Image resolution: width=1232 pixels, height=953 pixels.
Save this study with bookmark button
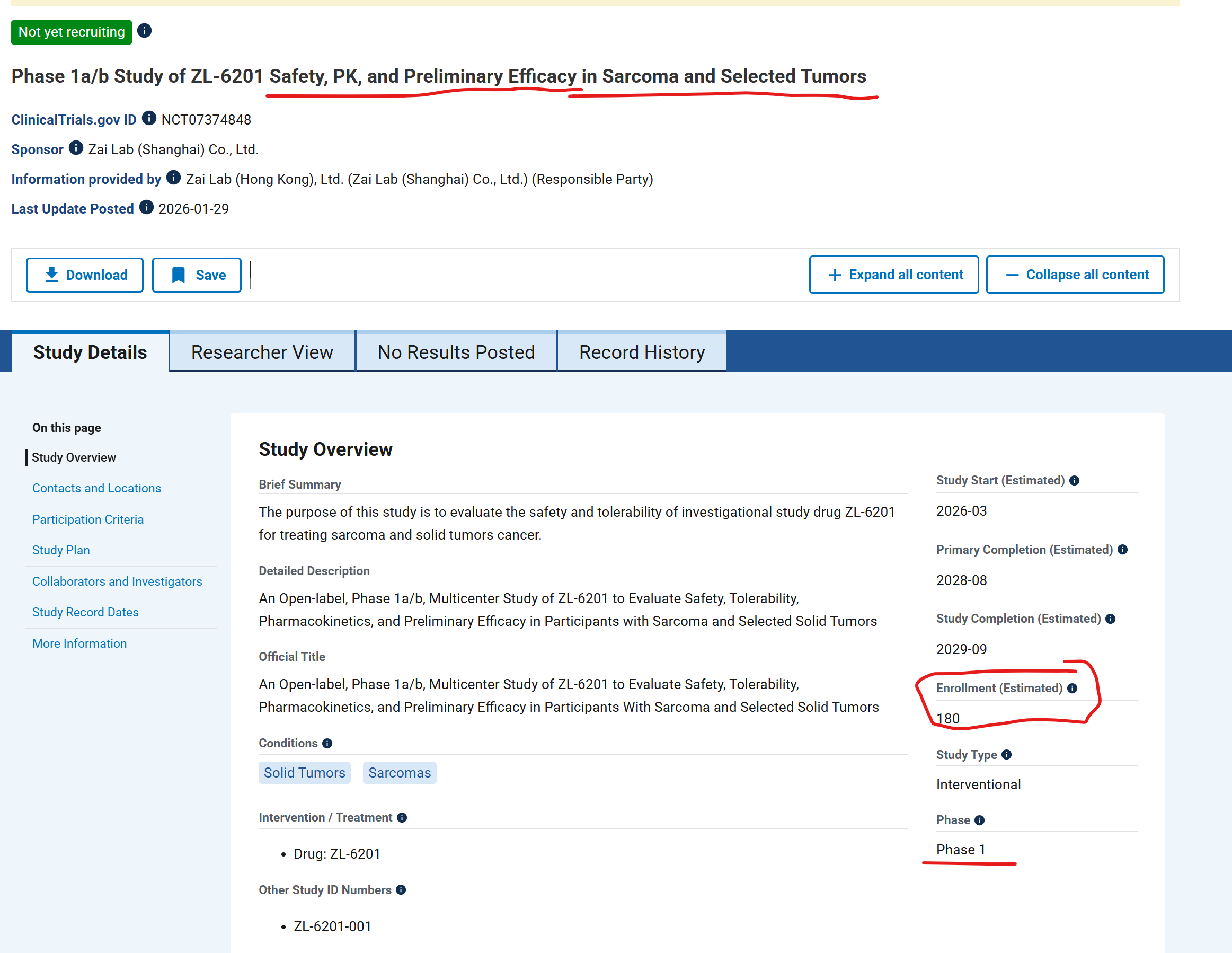(197, 275)
